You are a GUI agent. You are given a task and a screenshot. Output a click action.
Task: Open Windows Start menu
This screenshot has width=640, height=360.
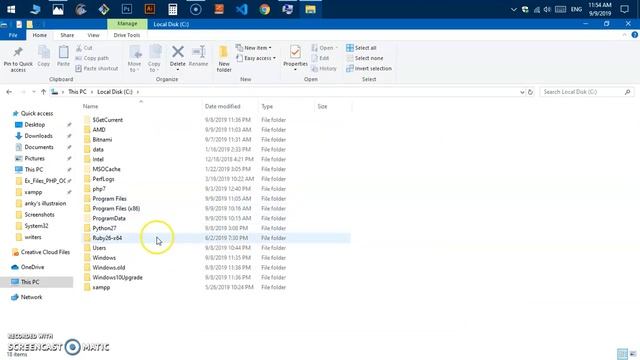click(x=11, y=9)
